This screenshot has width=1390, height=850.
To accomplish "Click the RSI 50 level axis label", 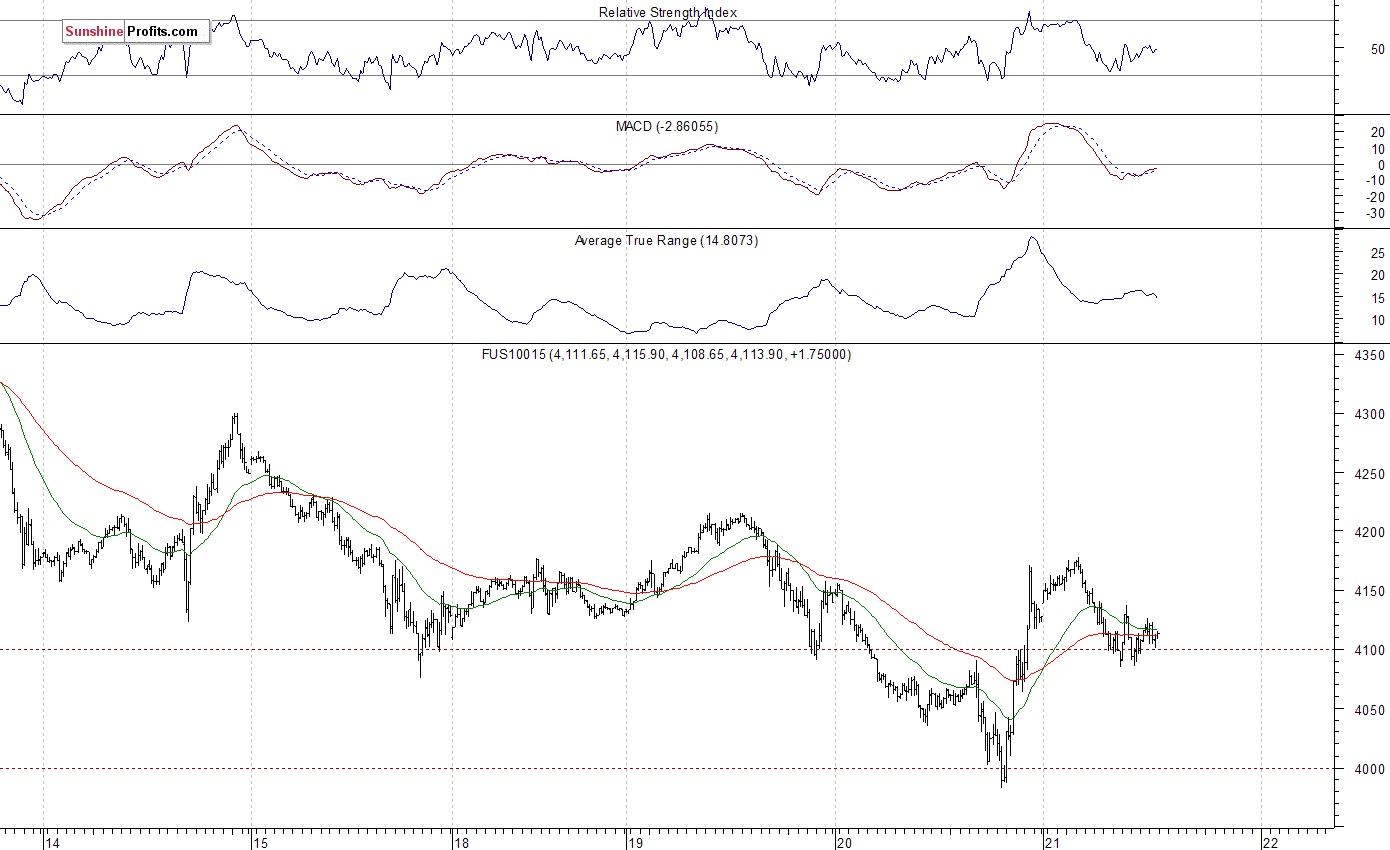I will point(1377,49).
